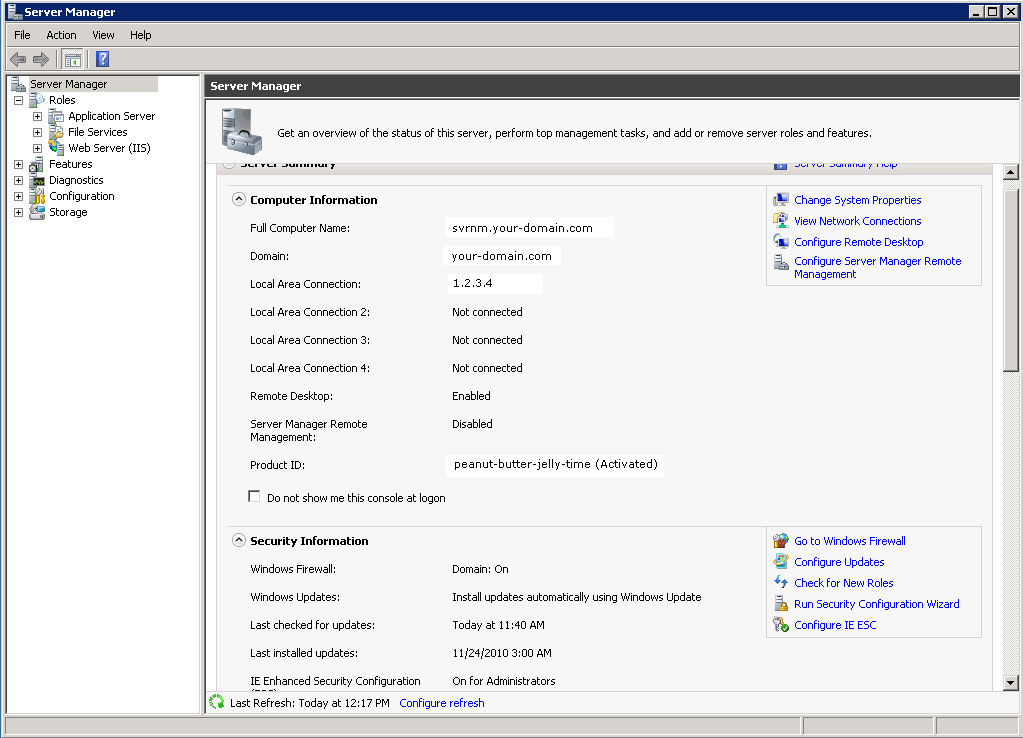Expand the Web Server (IIS) node
Screen dimensions: 1023x738
click(37, 148)
